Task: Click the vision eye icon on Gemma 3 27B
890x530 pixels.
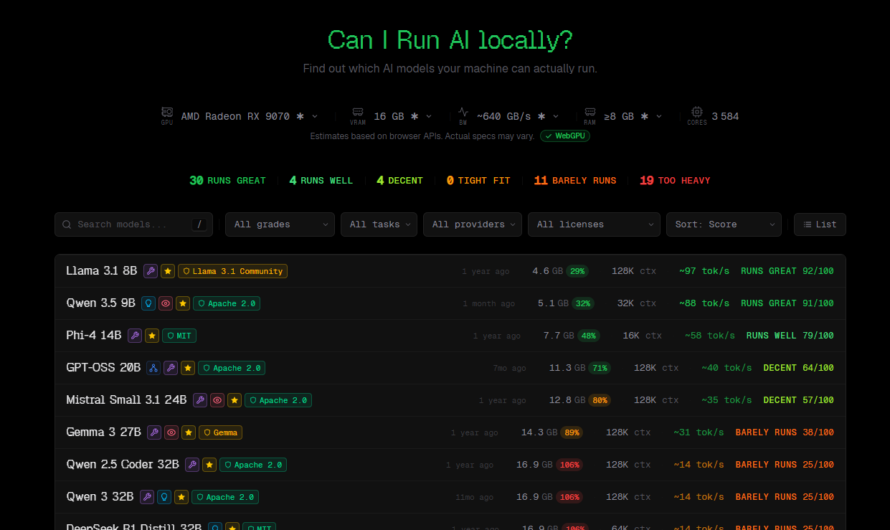Action: (x=171, y=432)
